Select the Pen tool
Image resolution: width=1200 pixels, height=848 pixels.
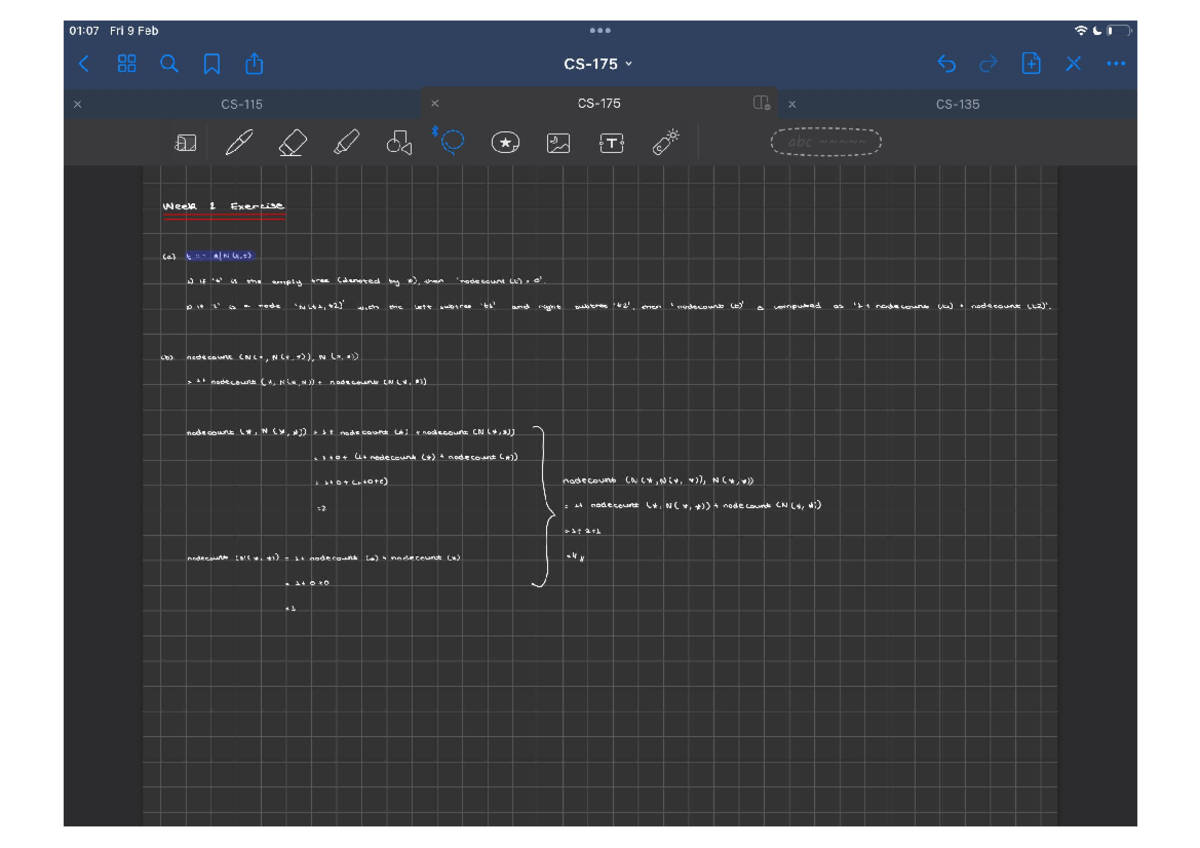tap(239, 143)
